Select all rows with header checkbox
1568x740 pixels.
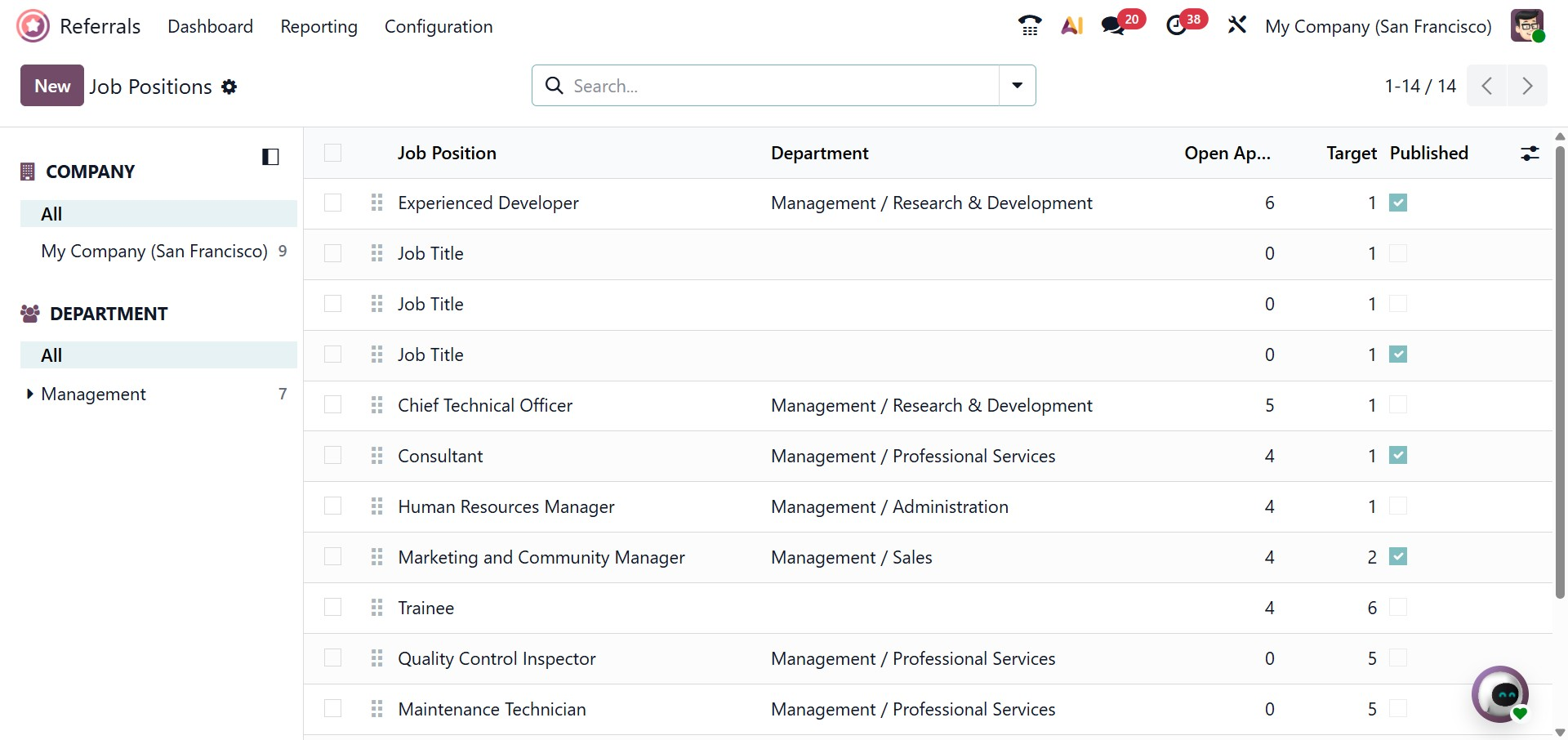coord(332,154)
